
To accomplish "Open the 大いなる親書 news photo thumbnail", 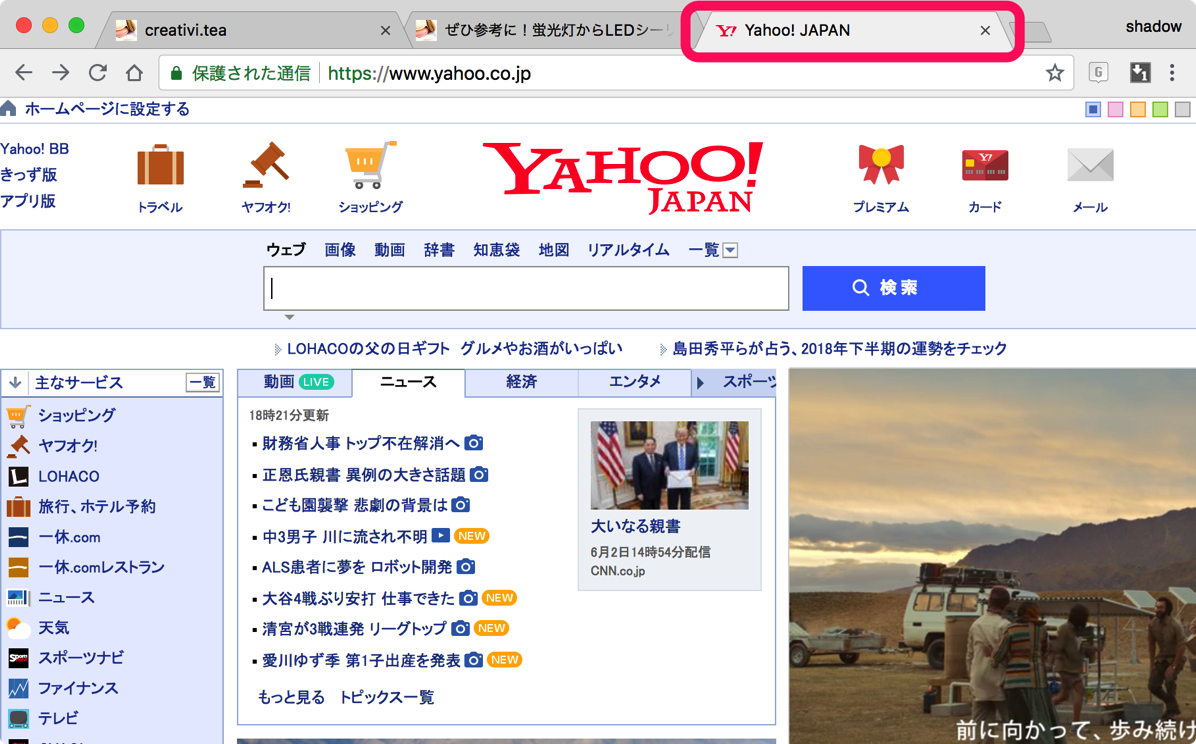I will pos(670,465).
